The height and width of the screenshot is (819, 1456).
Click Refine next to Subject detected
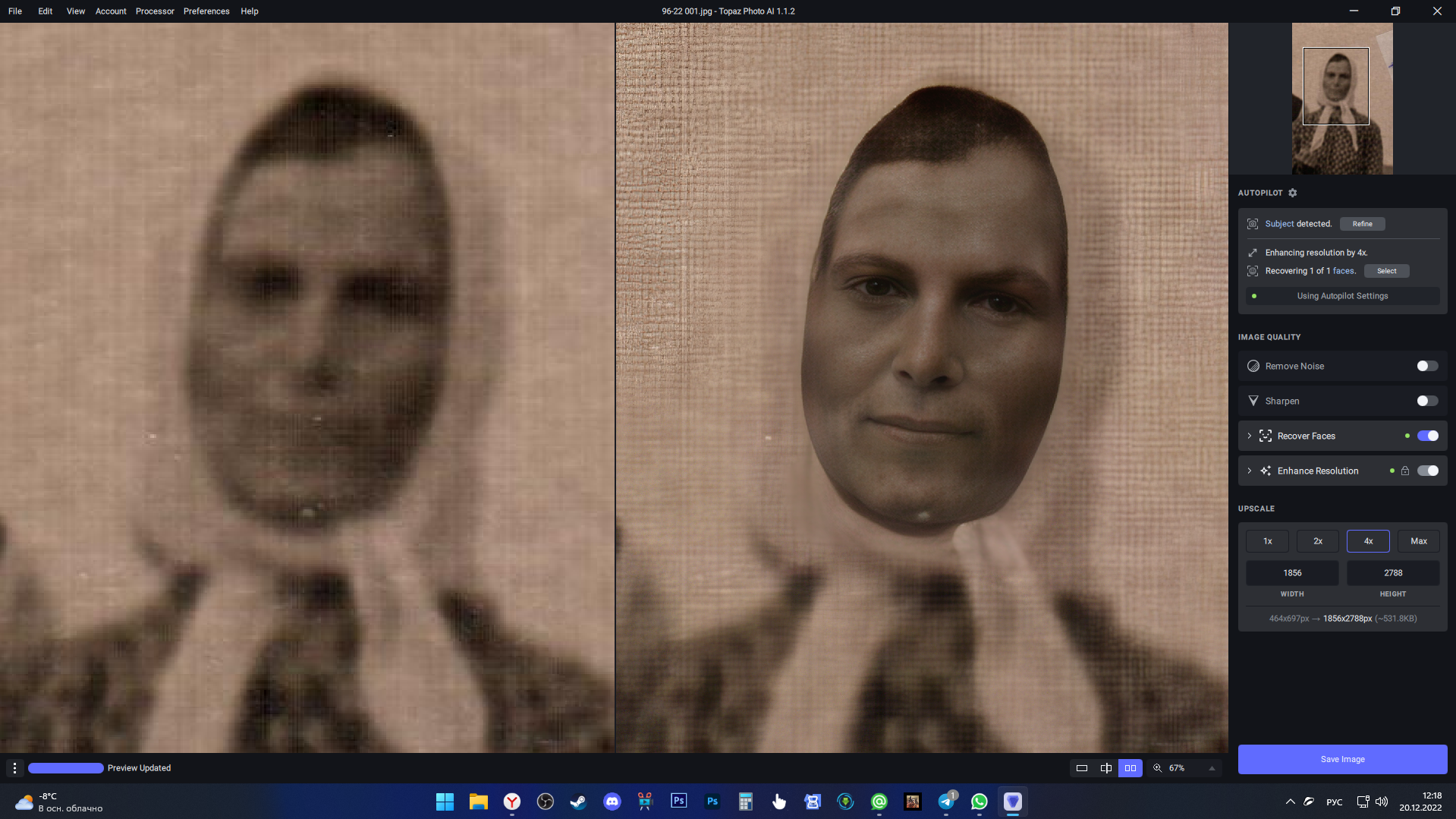point(1362,224)
